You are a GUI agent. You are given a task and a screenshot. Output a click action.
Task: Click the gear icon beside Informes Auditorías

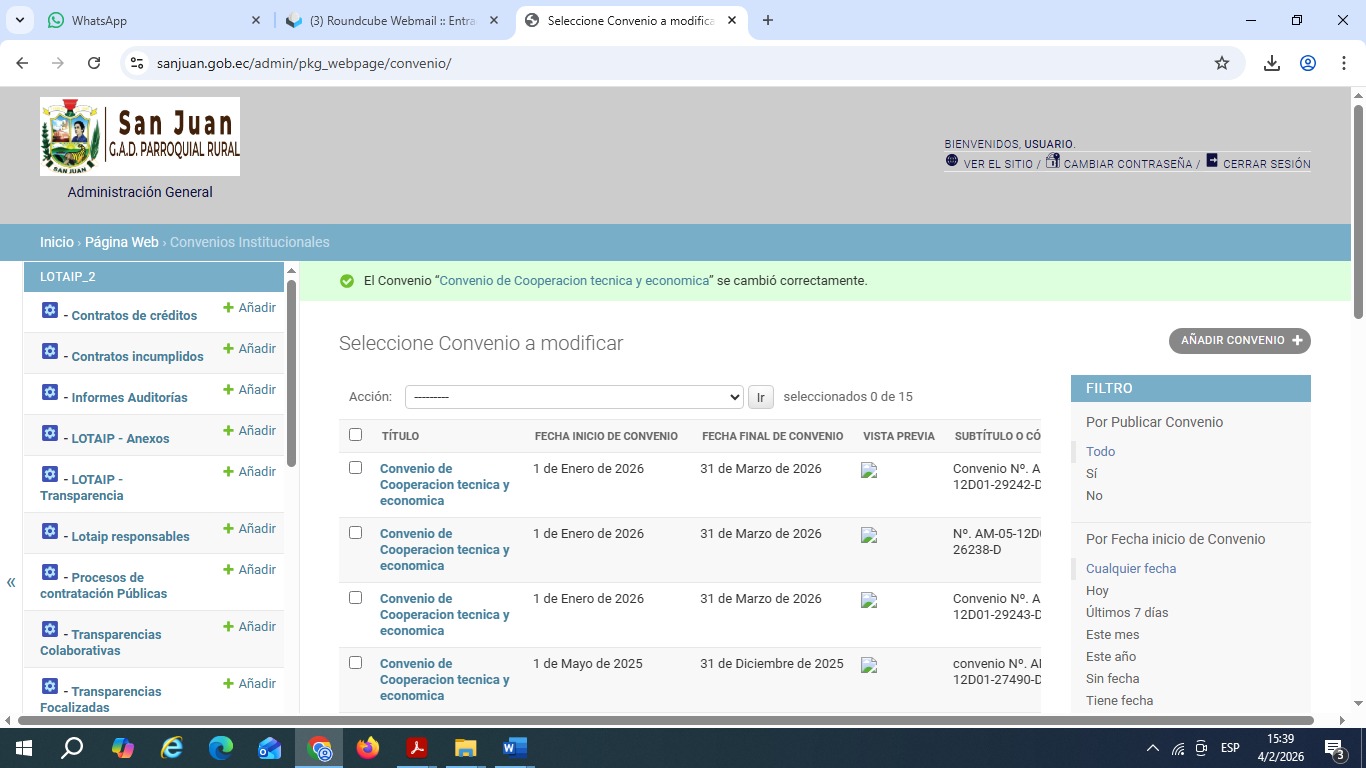click(50, 392)
